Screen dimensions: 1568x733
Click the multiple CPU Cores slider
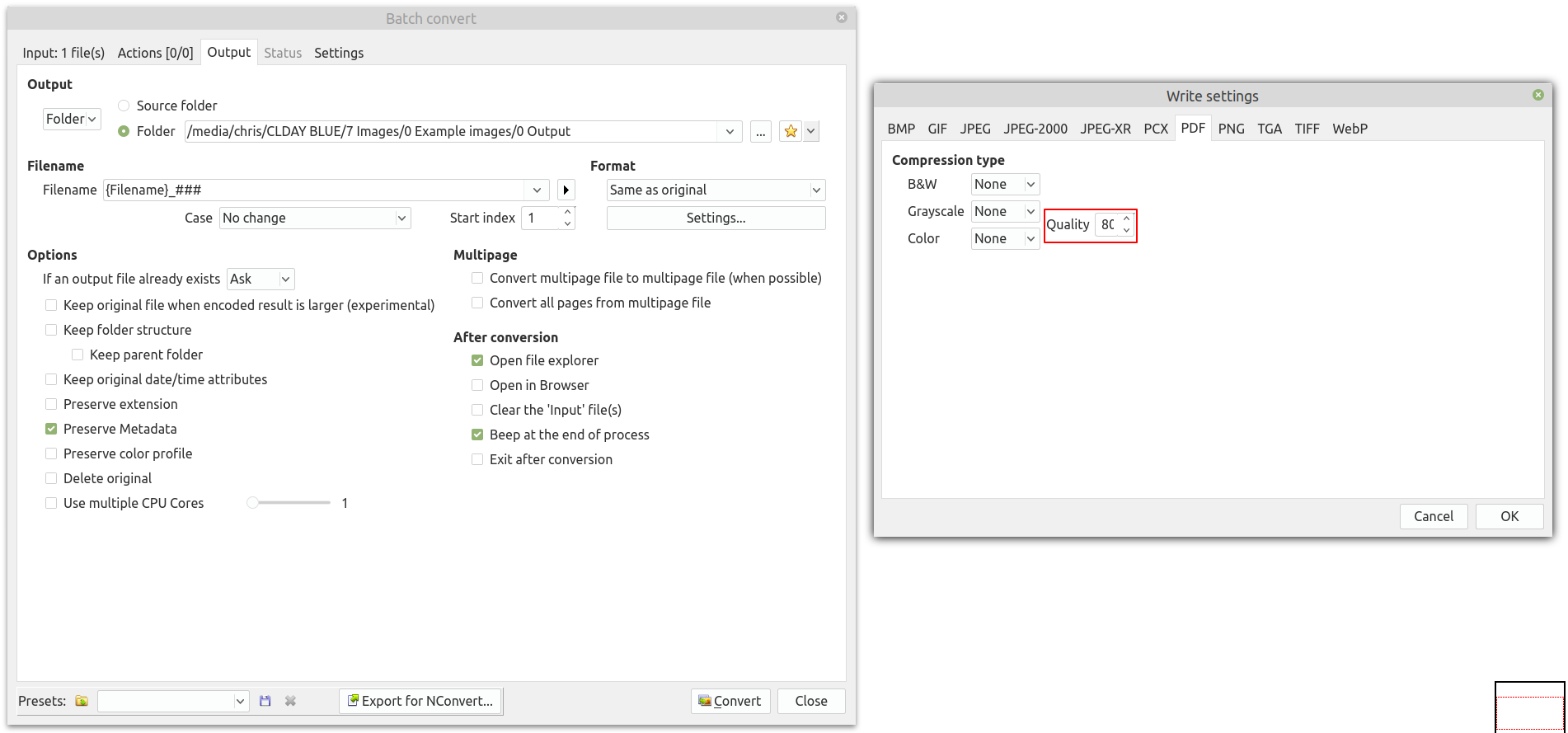click(x=289, y=503)
